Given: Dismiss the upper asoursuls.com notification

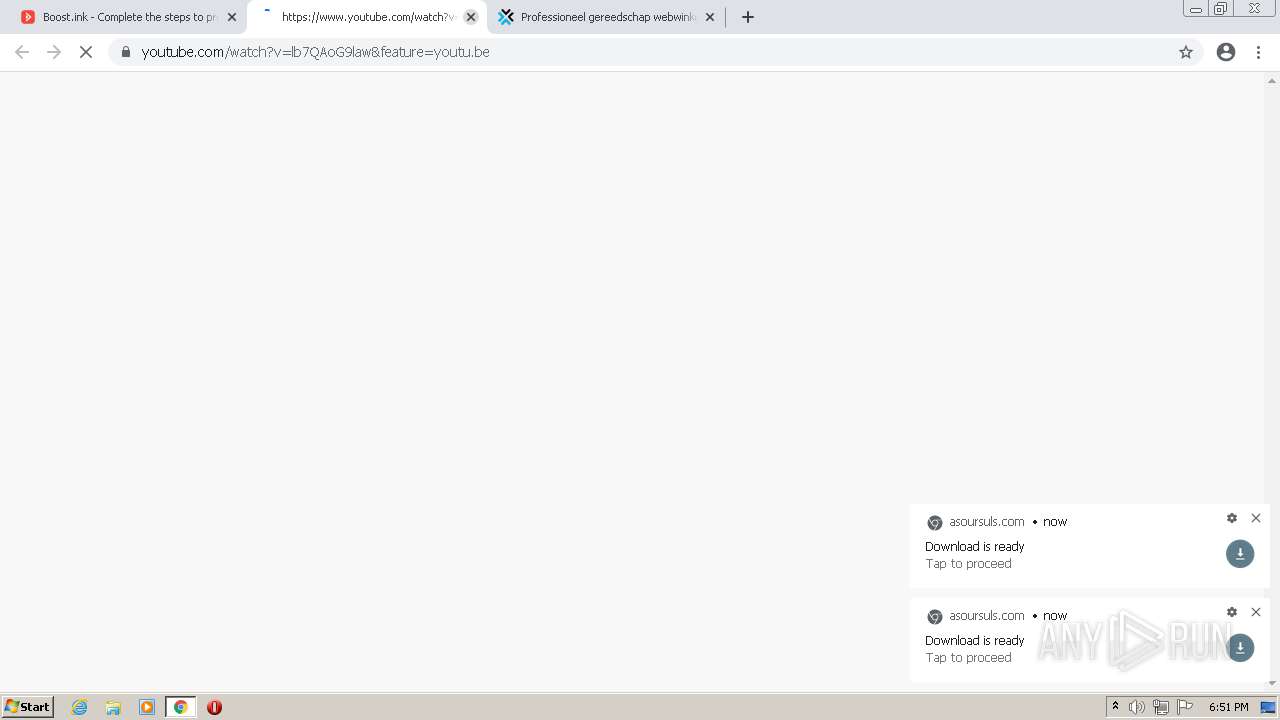Looking at the screenshot, I should (1256, 518).
